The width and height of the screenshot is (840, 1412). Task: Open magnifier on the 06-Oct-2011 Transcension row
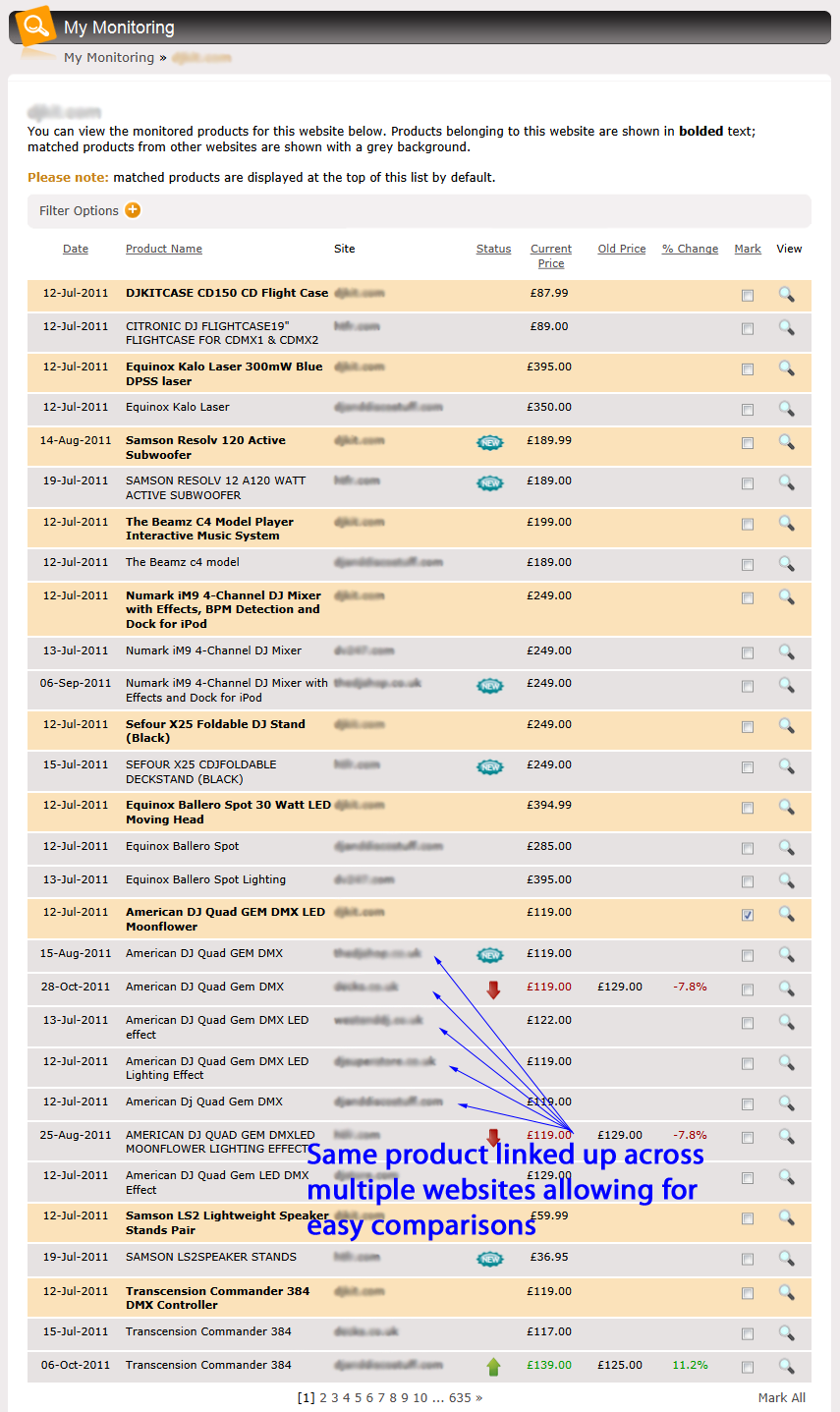click(x=786, y=1366)
